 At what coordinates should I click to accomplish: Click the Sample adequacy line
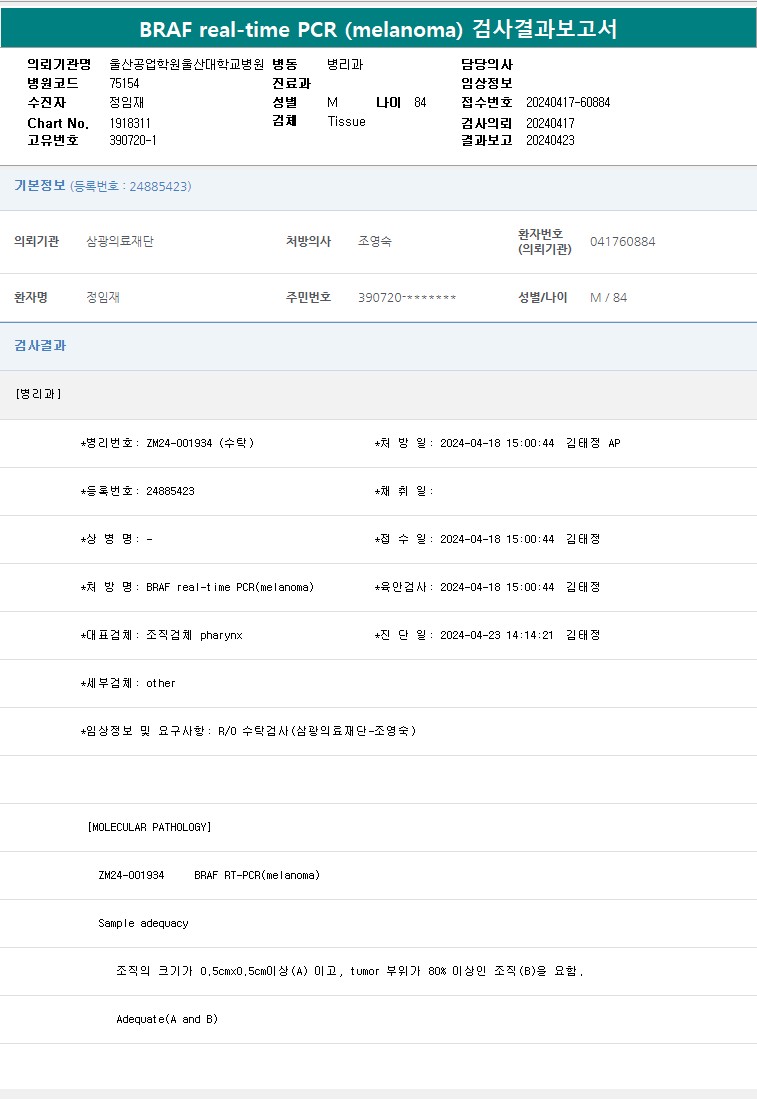(143, 923)
